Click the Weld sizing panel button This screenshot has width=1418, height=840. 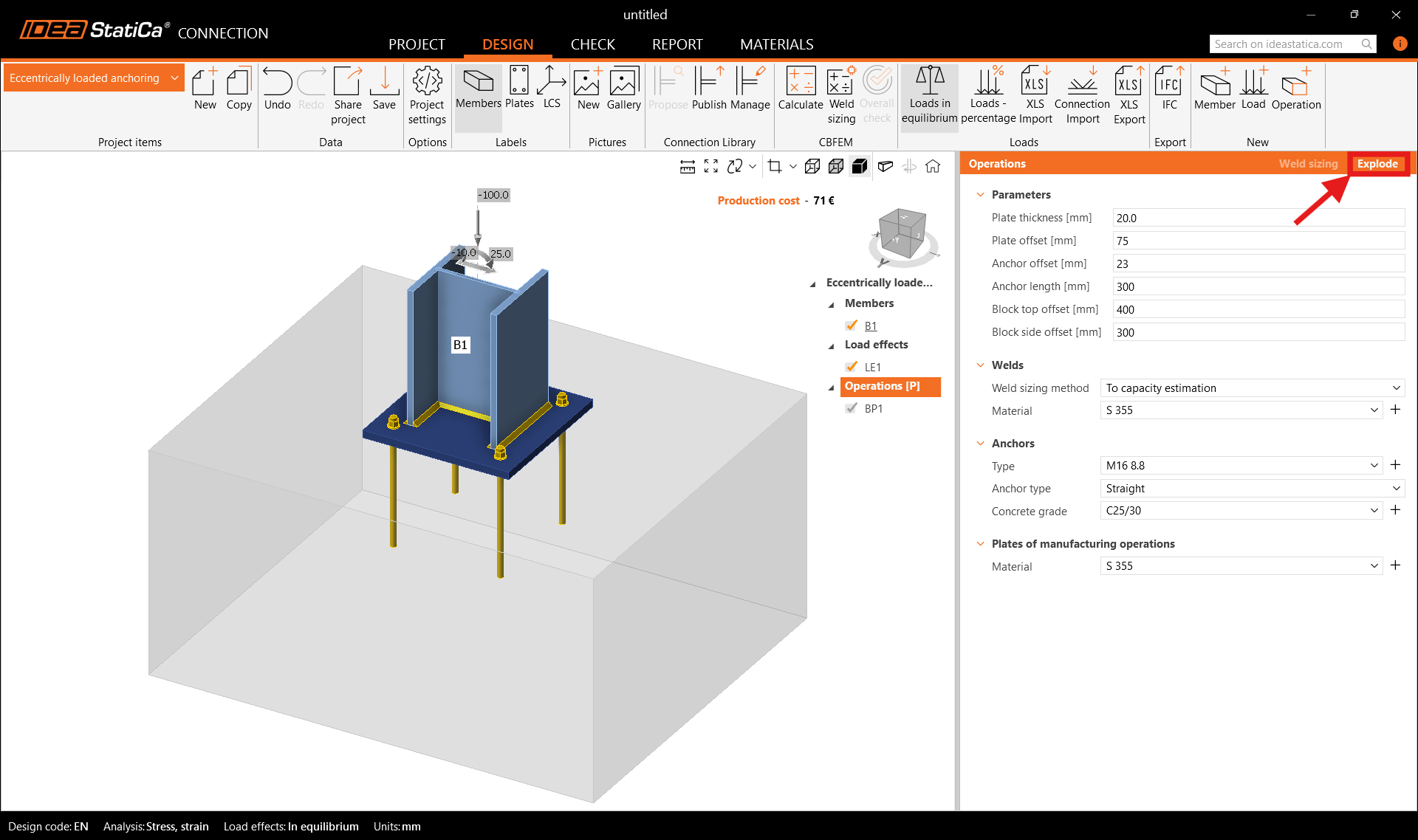tap(1308, 164)
